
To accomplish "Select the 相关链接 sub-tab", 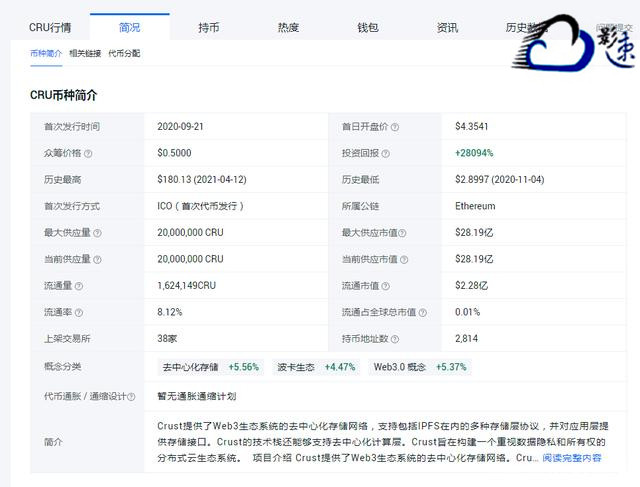I will [x=85, y=53].
